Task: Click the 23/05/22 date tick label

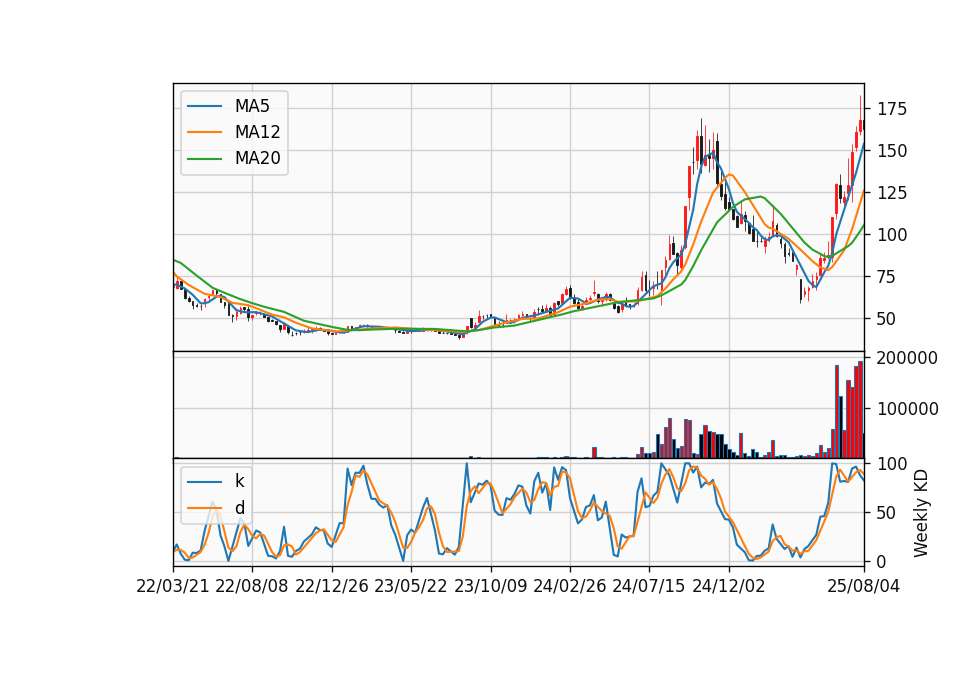Action: [411, 586]
